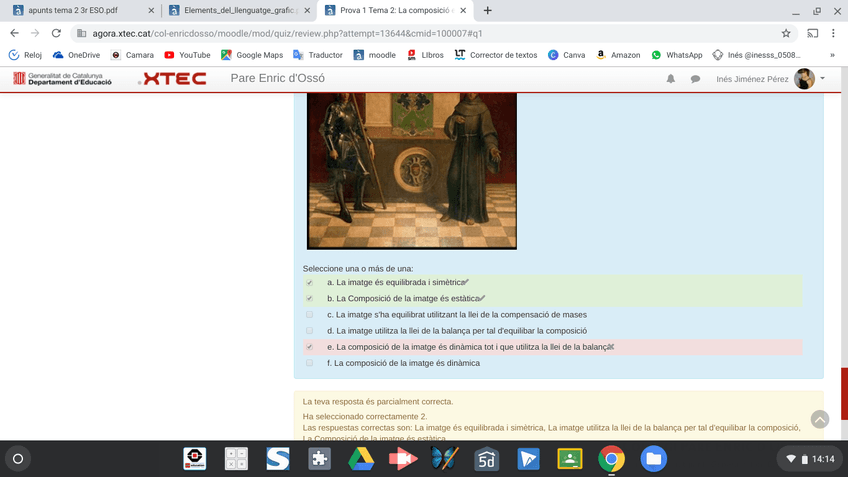Toggle checkbox c. compensació de mases
Viewport: 848px width, 477px height.
[309, 314]
